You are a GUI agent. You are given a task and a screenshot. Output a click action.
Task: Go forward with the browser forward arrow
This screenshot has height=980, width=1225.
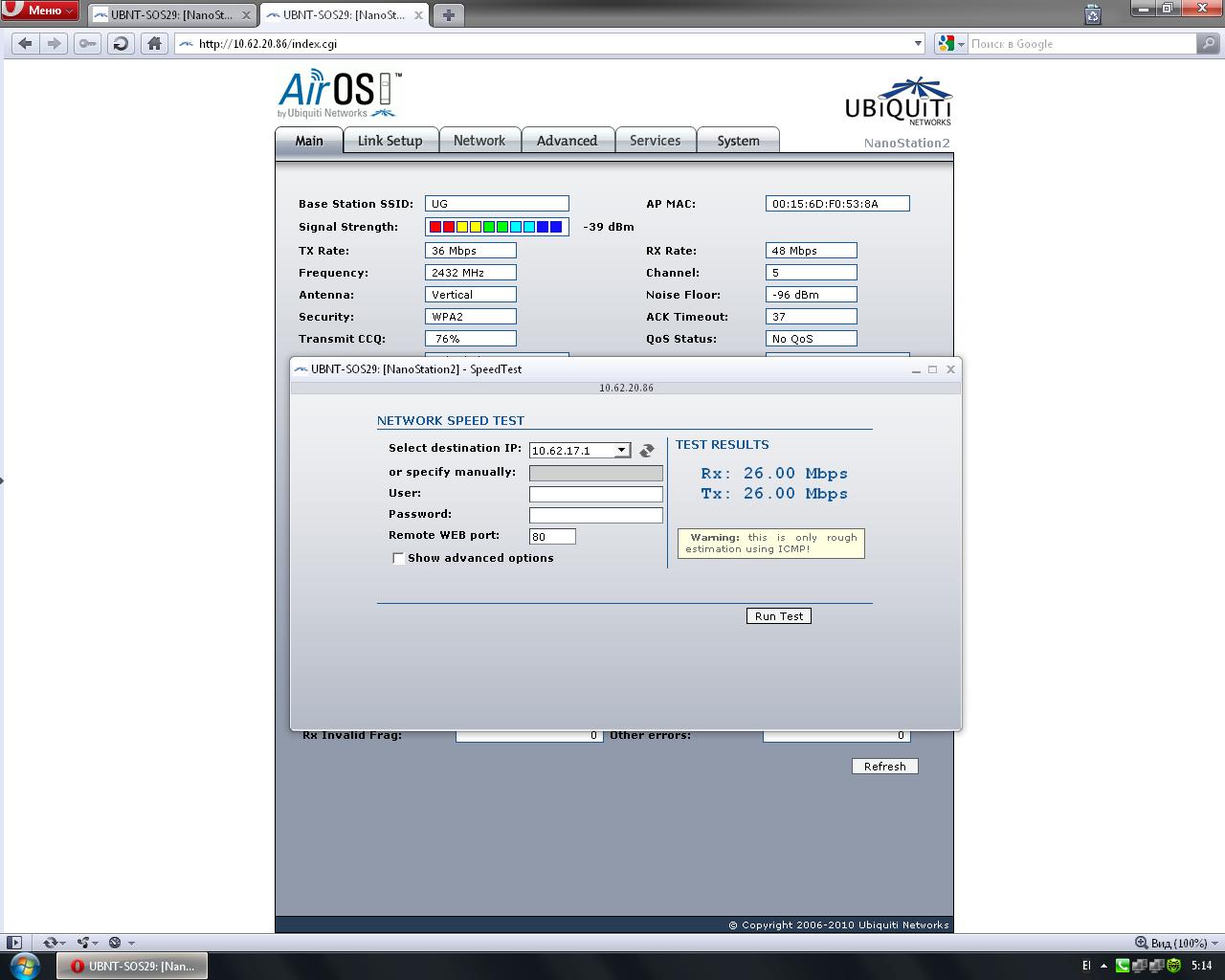point(54,43)
